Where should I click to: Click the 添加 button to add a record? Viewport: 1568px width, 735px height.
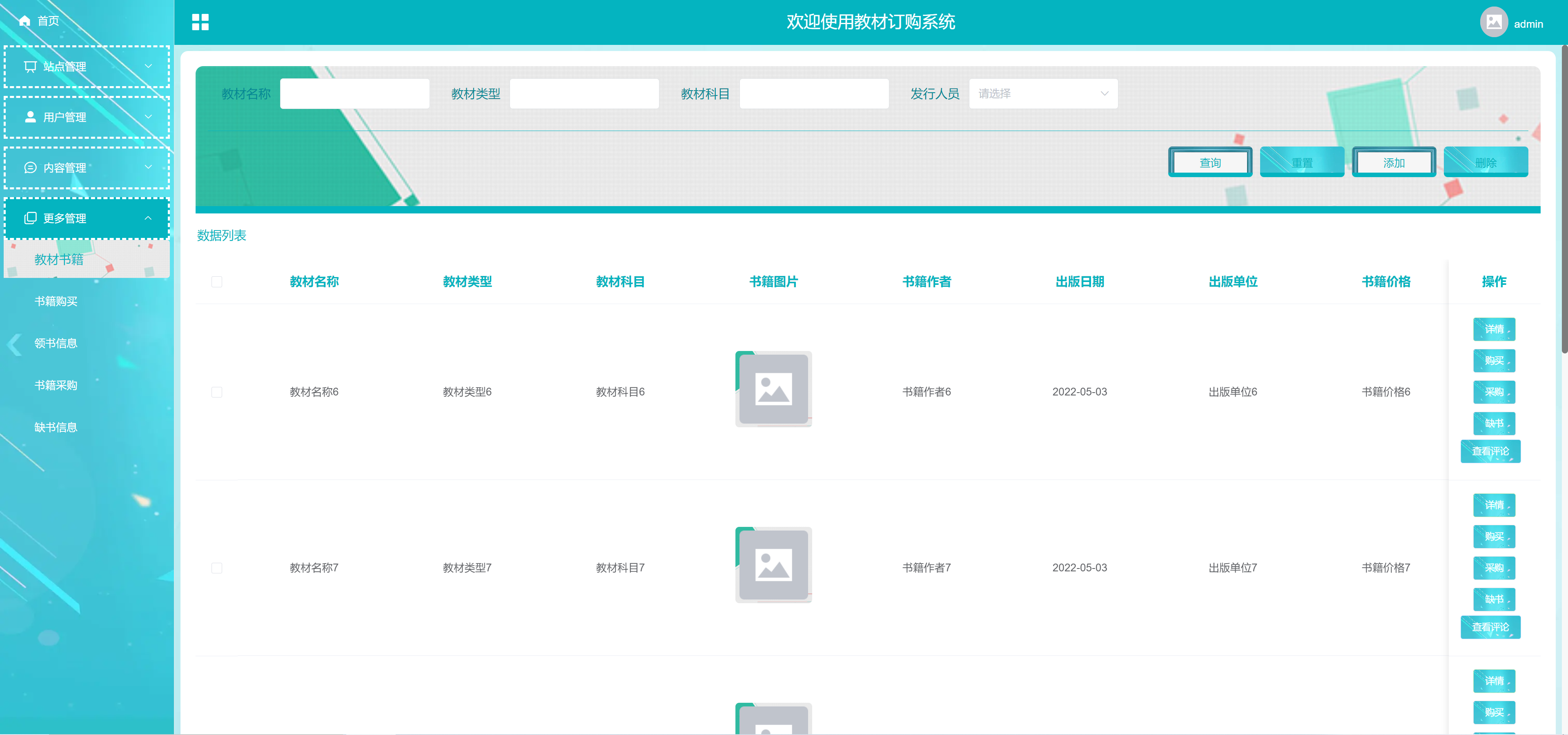click(1394, 162)
